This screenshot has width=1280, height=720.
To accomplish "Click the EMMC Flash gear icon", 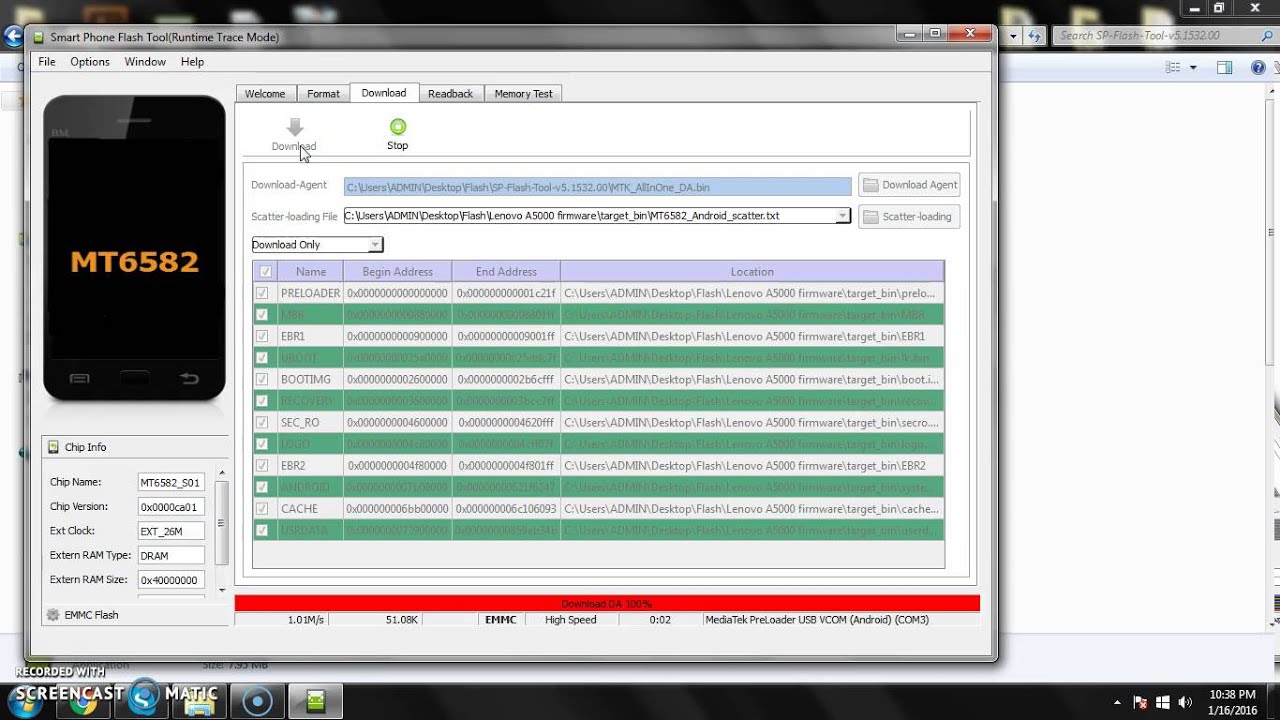I will (54, 615).
